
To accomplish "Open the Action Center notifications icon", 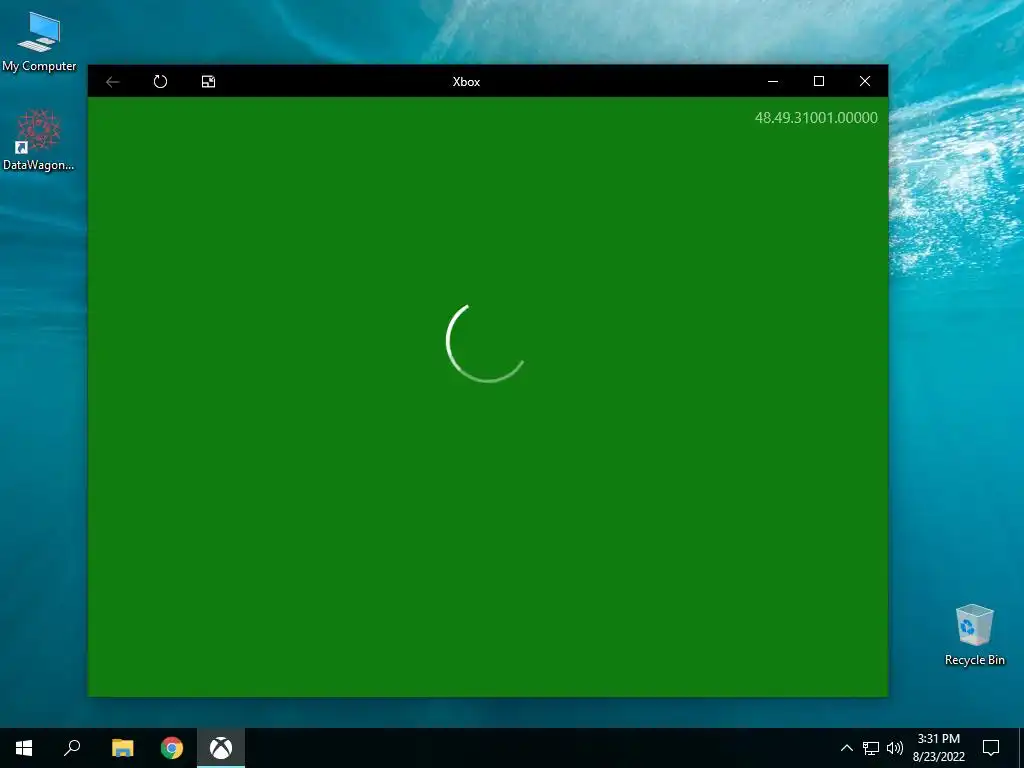I will tap(991, 748).
